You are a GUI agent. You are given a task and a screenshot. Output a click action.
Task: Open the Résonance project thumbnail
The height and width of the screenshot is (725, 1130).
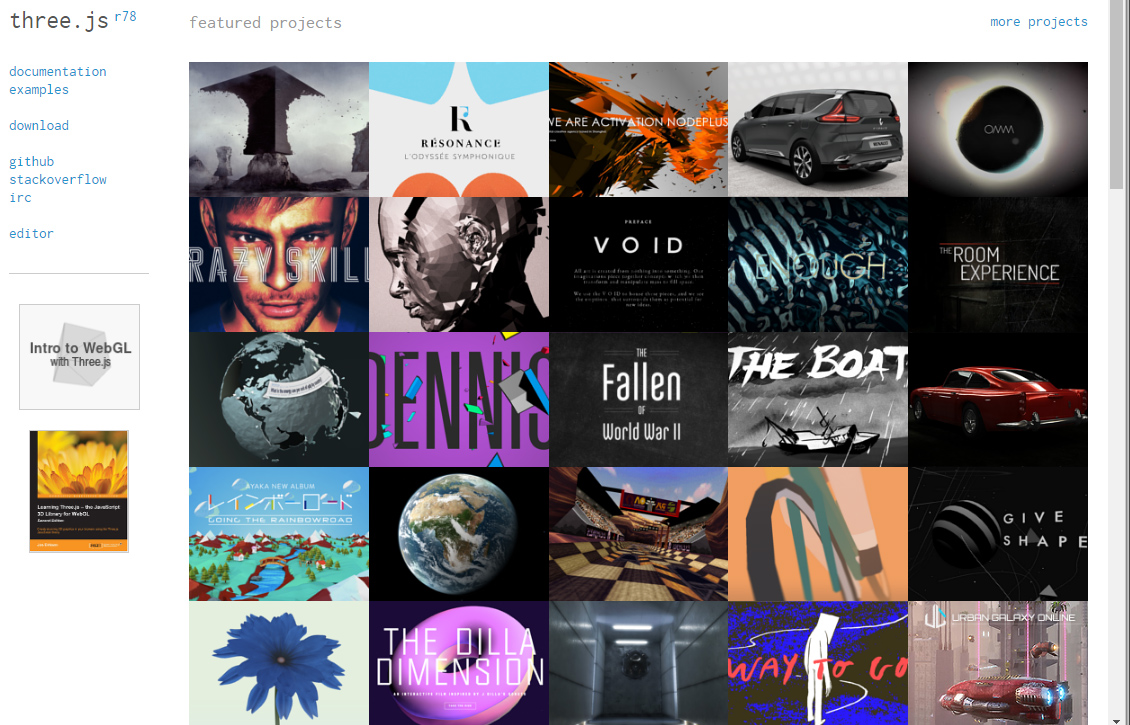coord(458,129)
